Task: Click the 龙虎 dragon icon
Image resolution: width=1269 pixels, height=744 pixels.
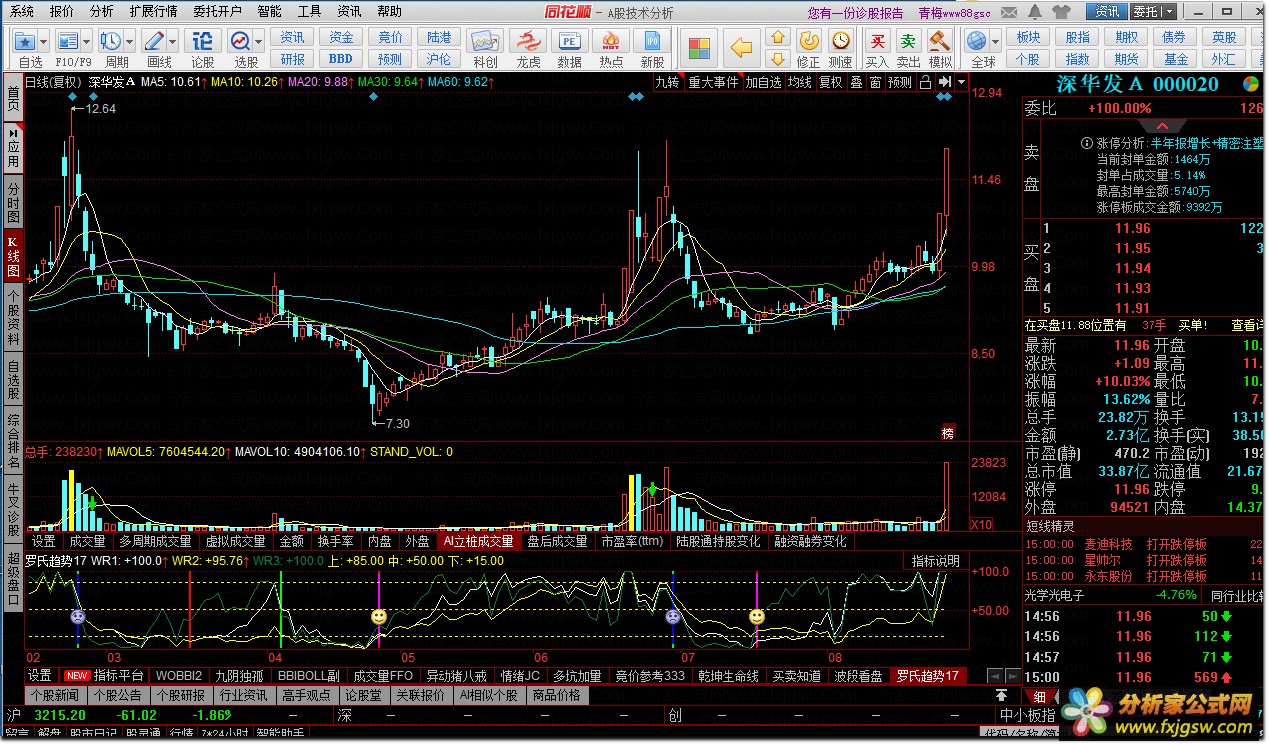Action: click(x=527, y=41)
